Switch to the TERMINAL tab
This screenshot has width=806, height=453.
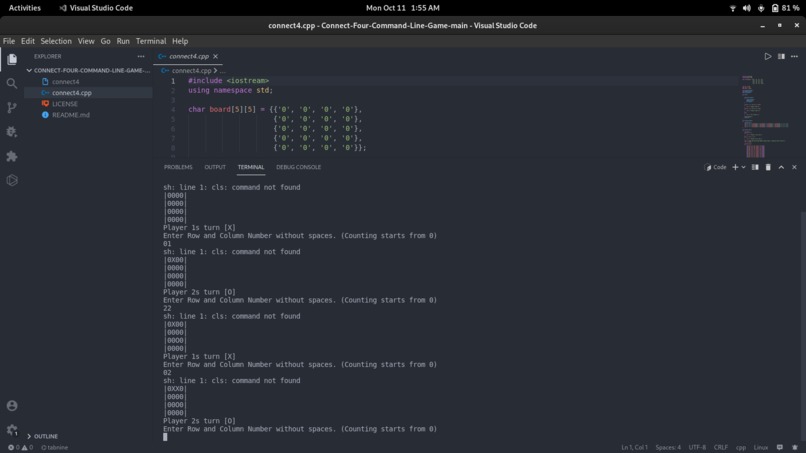click(251, 167)
